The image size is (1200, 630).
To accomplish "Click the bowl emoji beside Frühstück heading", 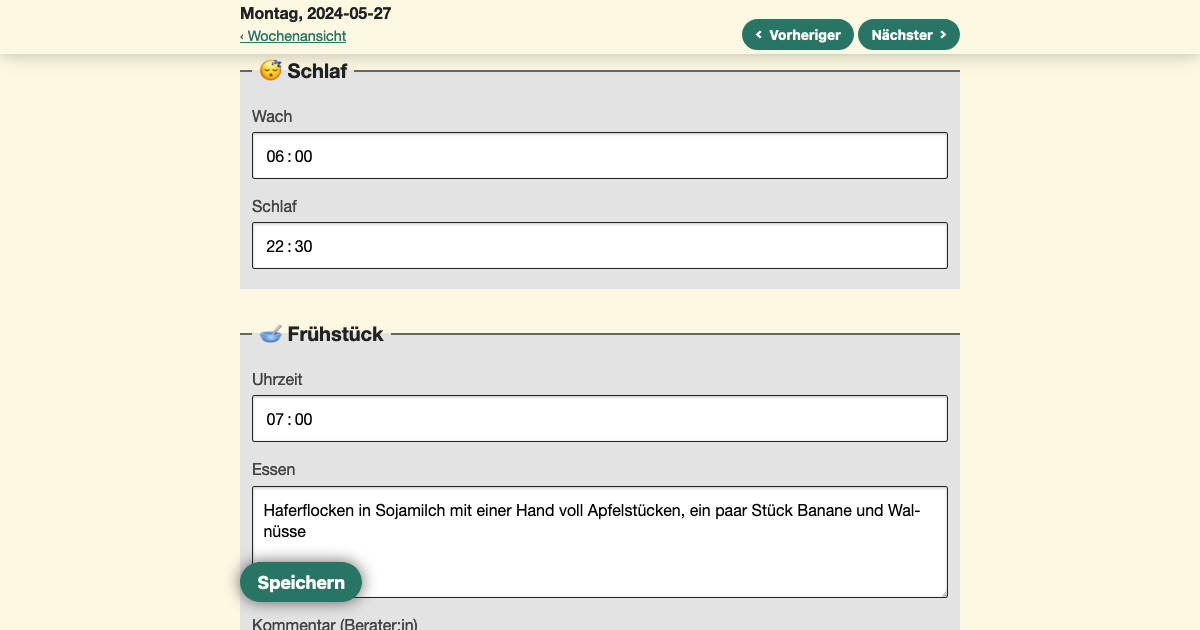I will point(270,334).
